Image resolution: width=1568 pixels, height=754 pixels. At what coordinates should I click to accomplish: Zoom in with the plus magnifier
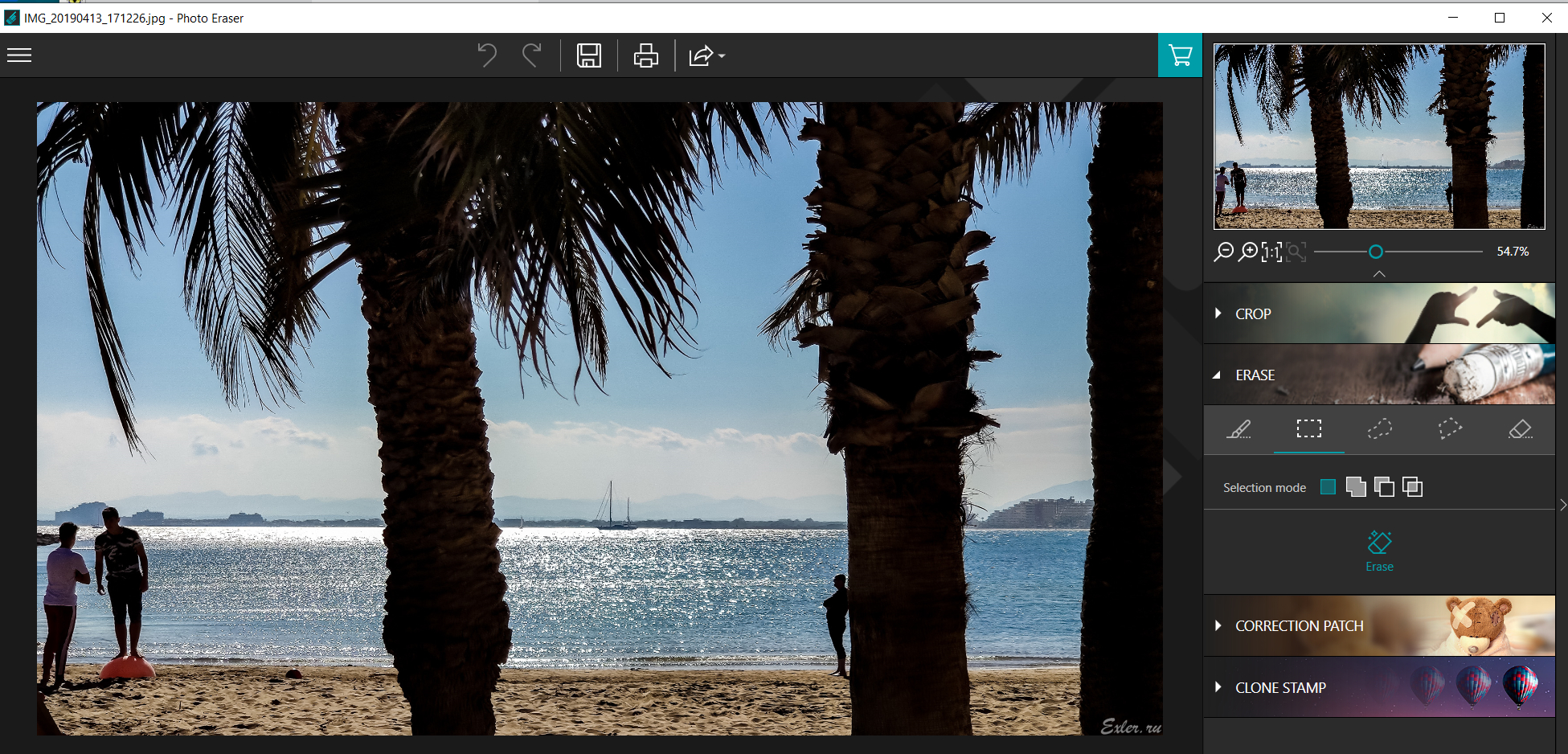[x=1248, y=252]
